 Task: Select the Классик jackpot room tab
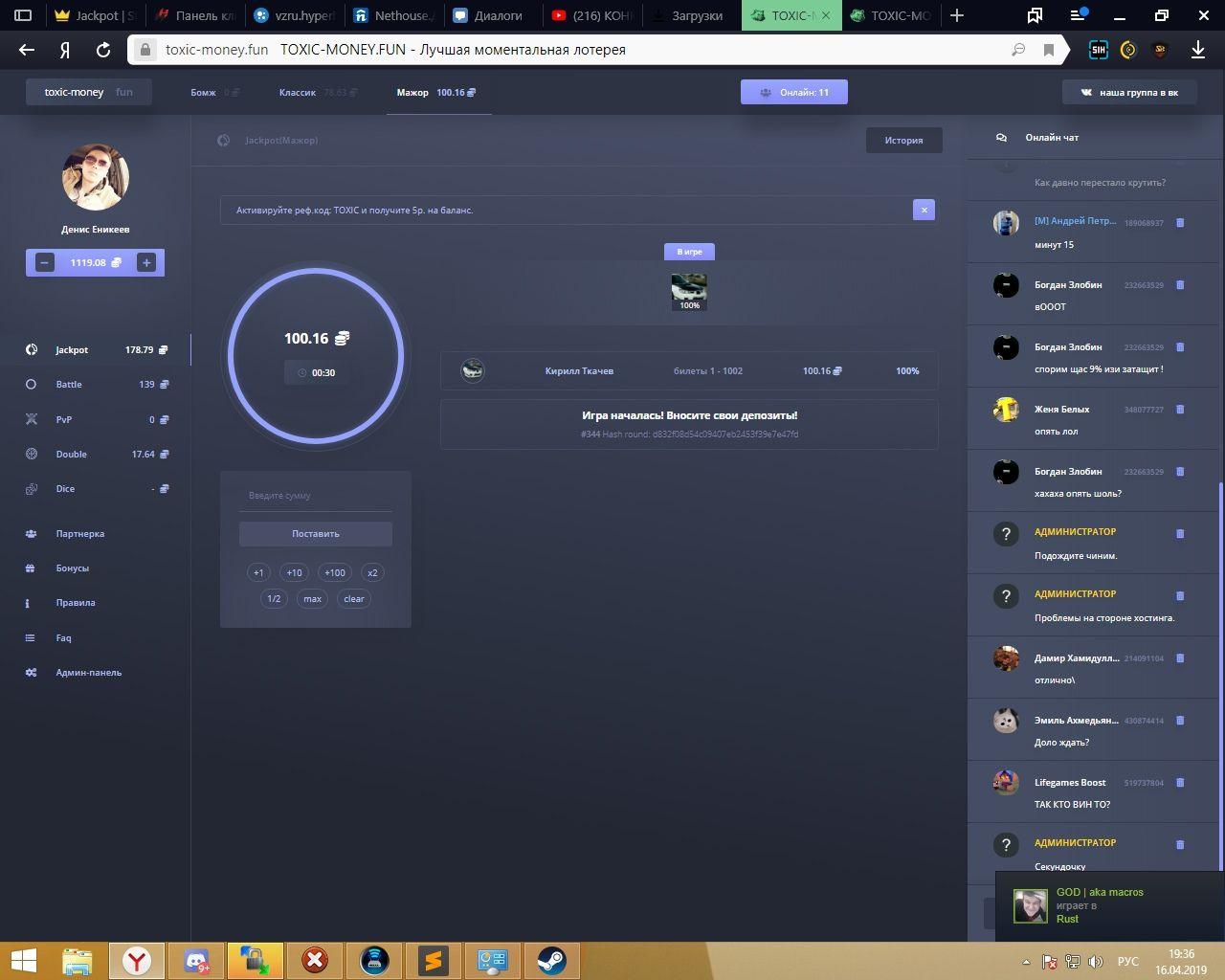coord(298,93)
